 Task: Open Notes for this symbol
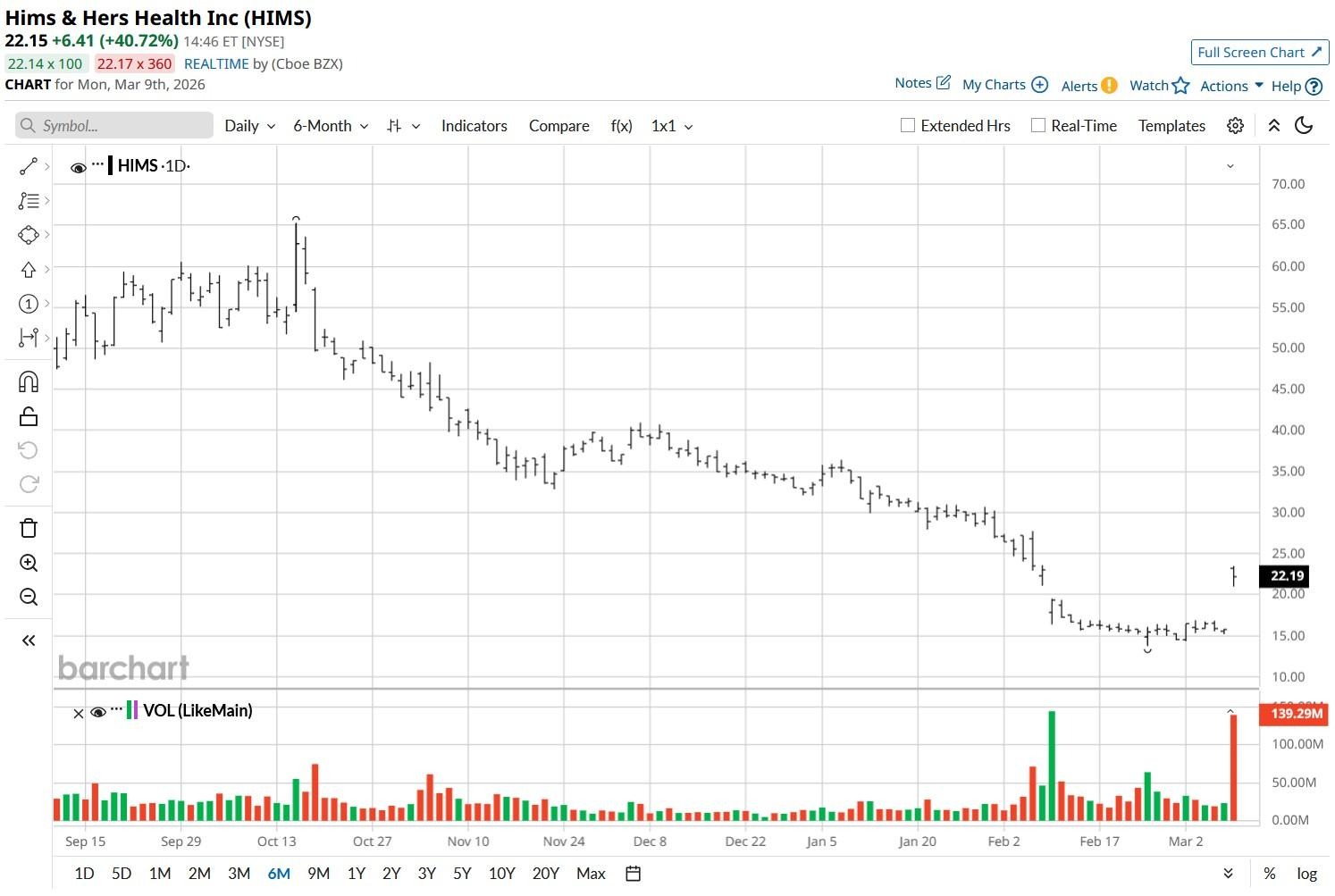(922, 83)
